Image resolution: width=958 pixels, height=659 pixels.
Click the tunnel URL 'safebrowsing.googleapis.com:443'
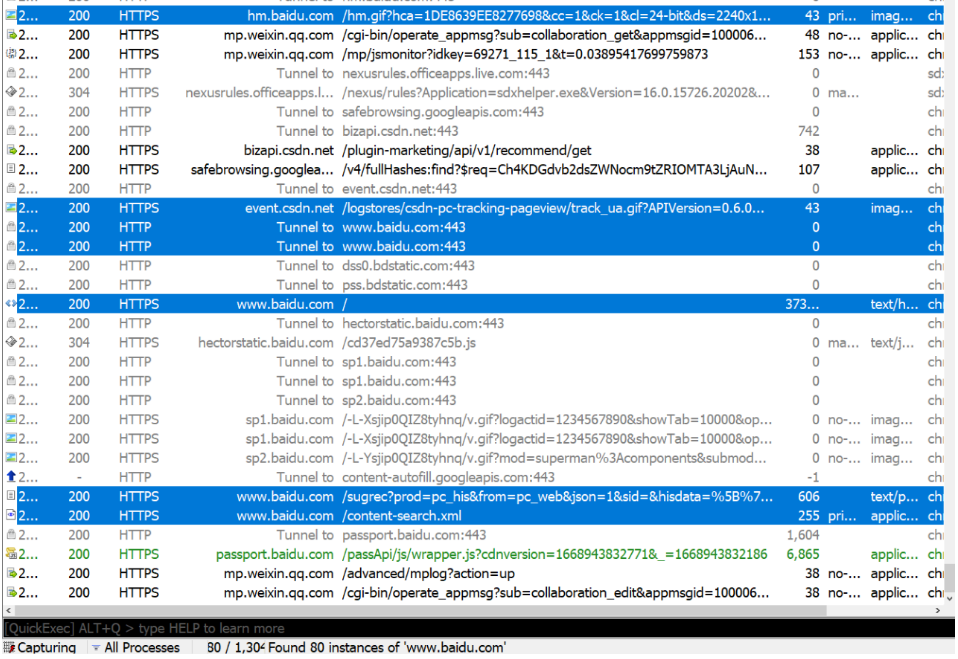pos(443,112)
